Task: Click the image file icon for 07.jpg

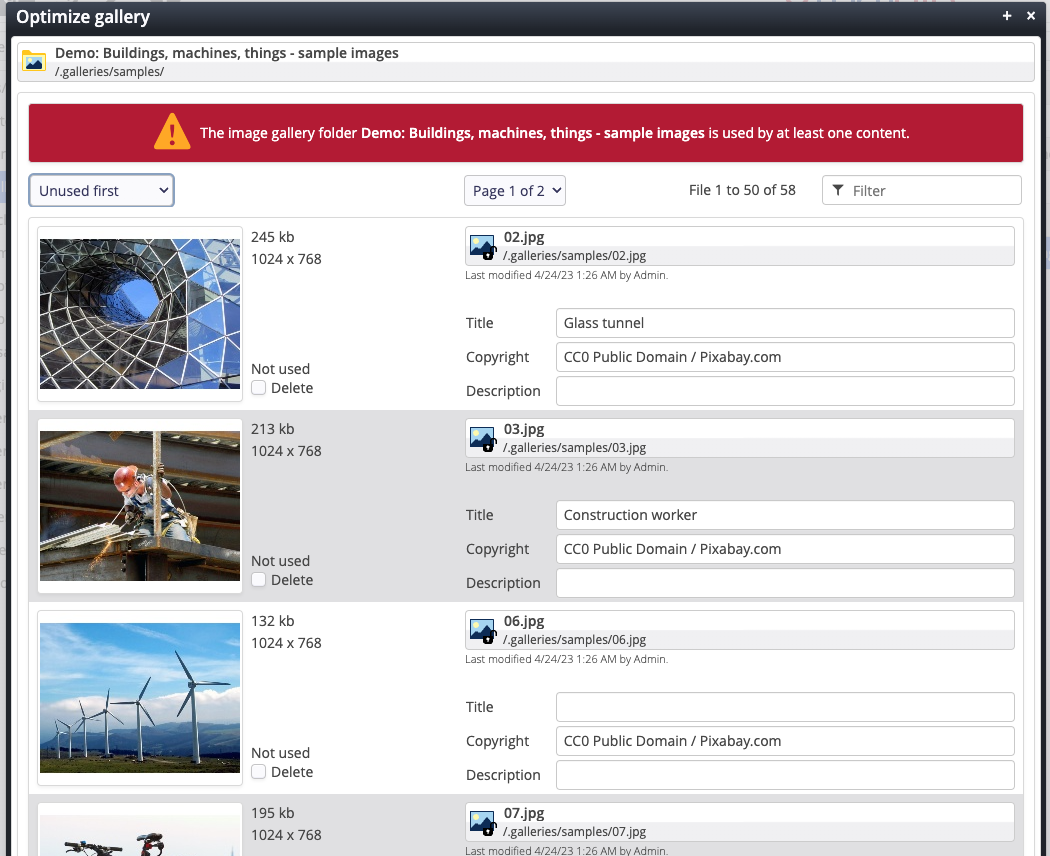Action: click(x=482, y=823)
